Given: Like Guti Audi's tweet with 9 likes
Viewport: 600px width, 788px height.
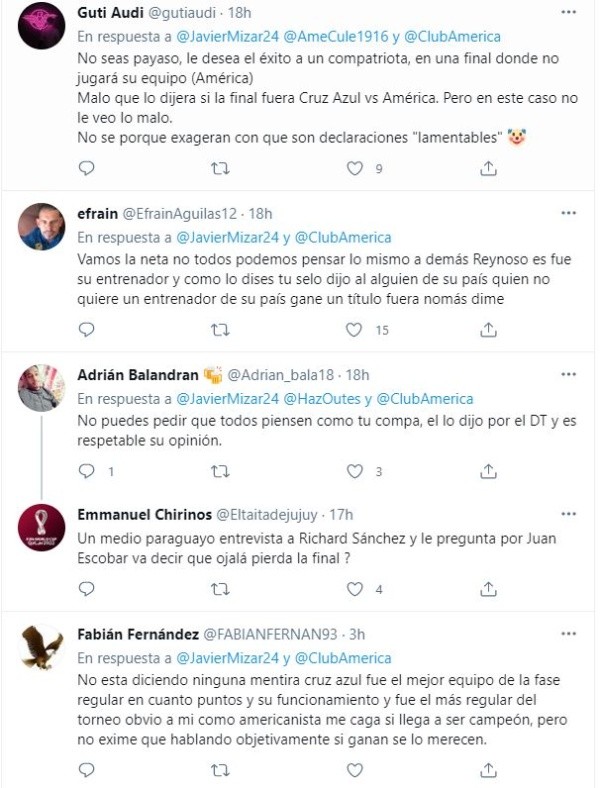Looking at the screenshot, I should coord(354,169).
